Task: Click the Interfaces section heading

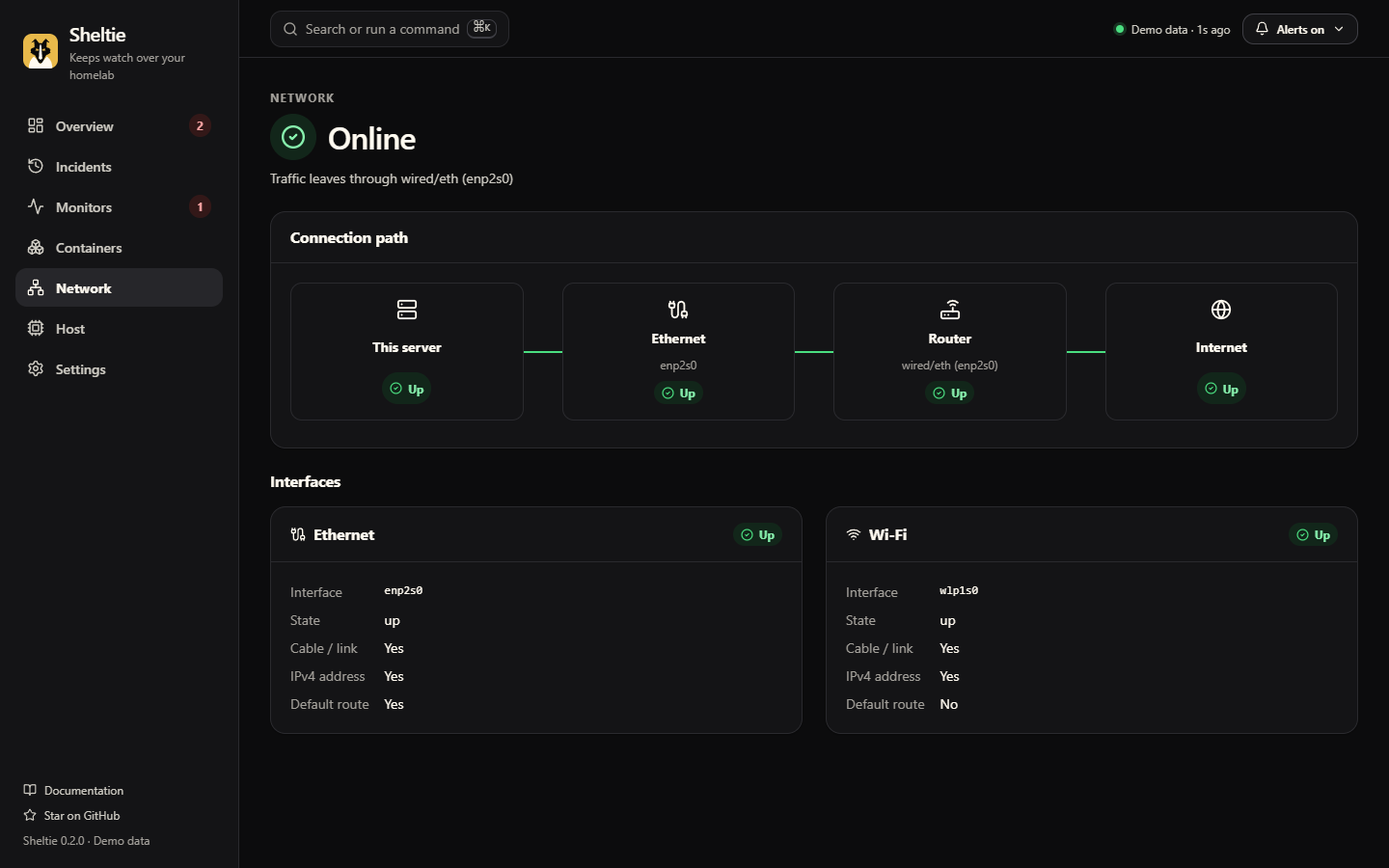Action: tap(306, 481)
